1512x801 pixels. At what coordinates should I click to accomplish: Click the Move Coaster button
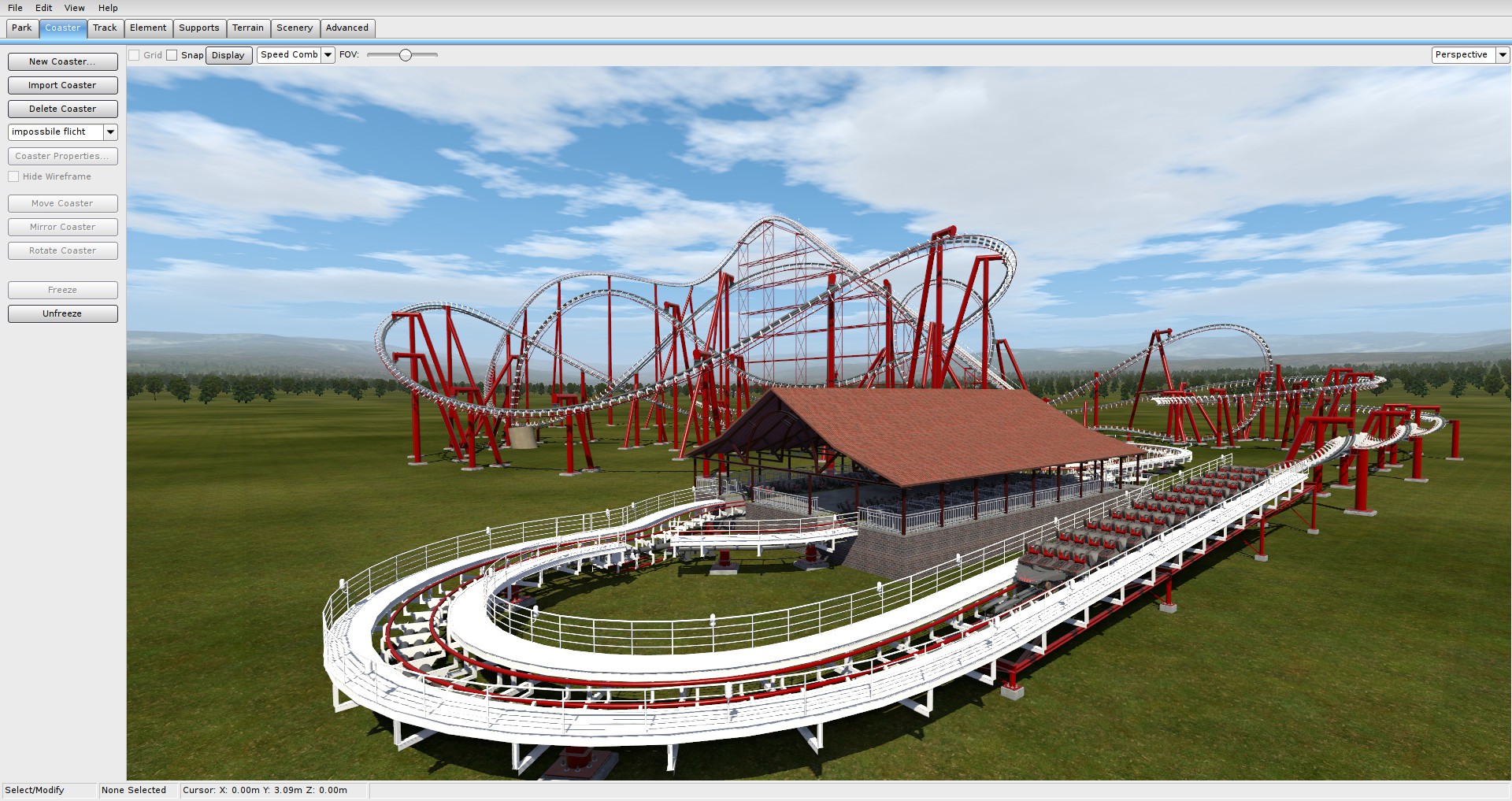pyautogui.click(x=63, y=203)
